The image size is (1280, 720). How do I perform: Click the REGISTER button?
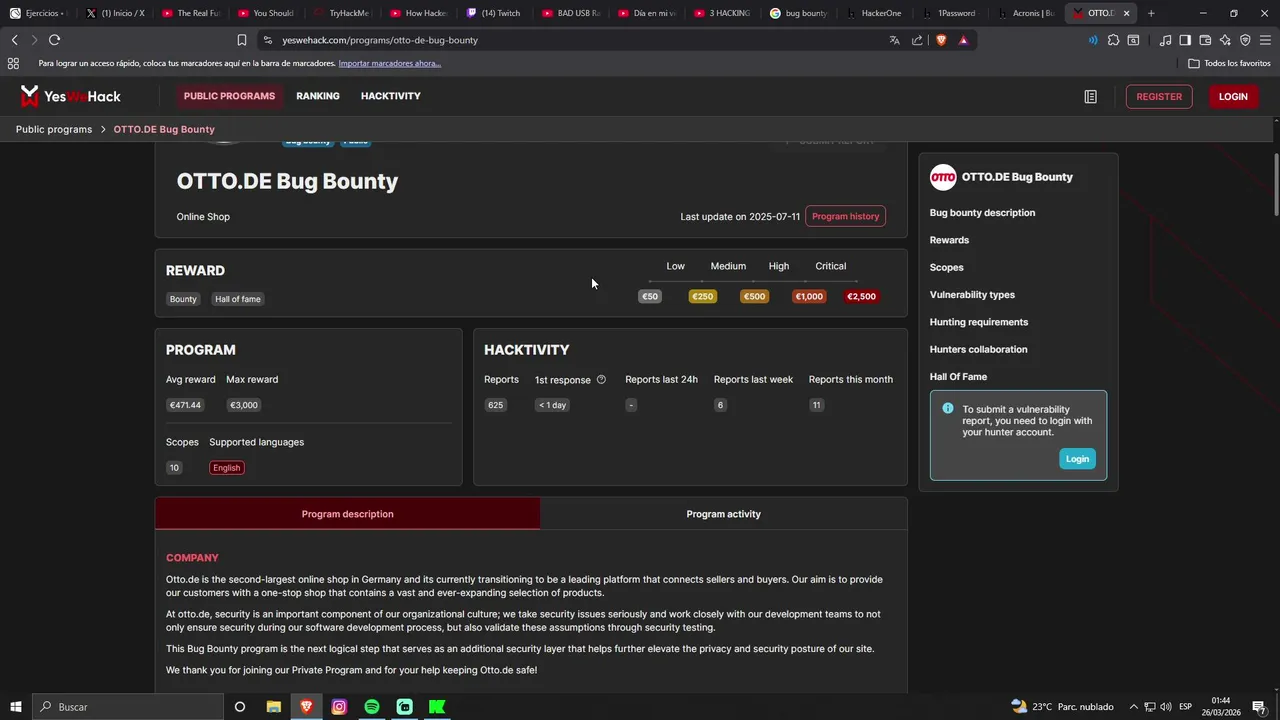(x=1159, y=96)
